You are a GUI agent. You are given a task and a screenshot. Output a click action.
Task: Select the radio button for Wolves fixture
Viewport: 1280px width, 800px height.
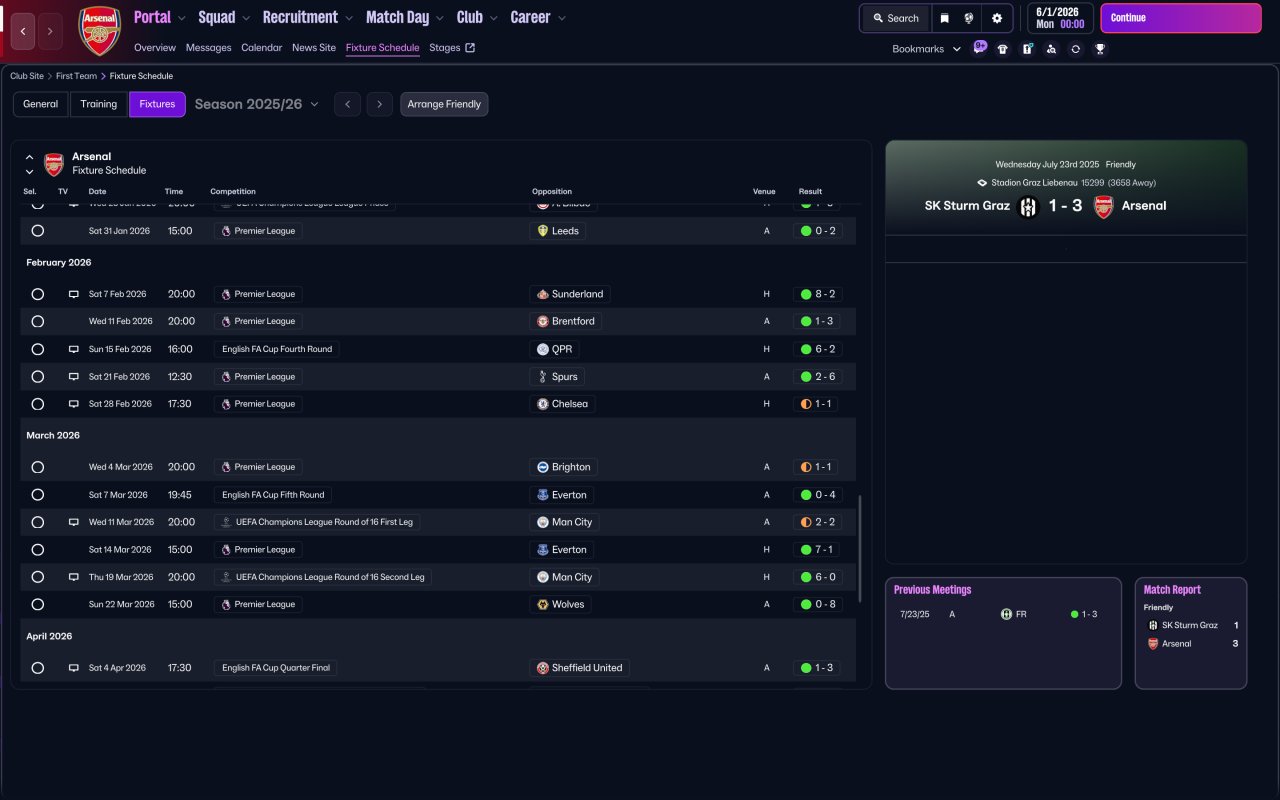click(38, 604)
